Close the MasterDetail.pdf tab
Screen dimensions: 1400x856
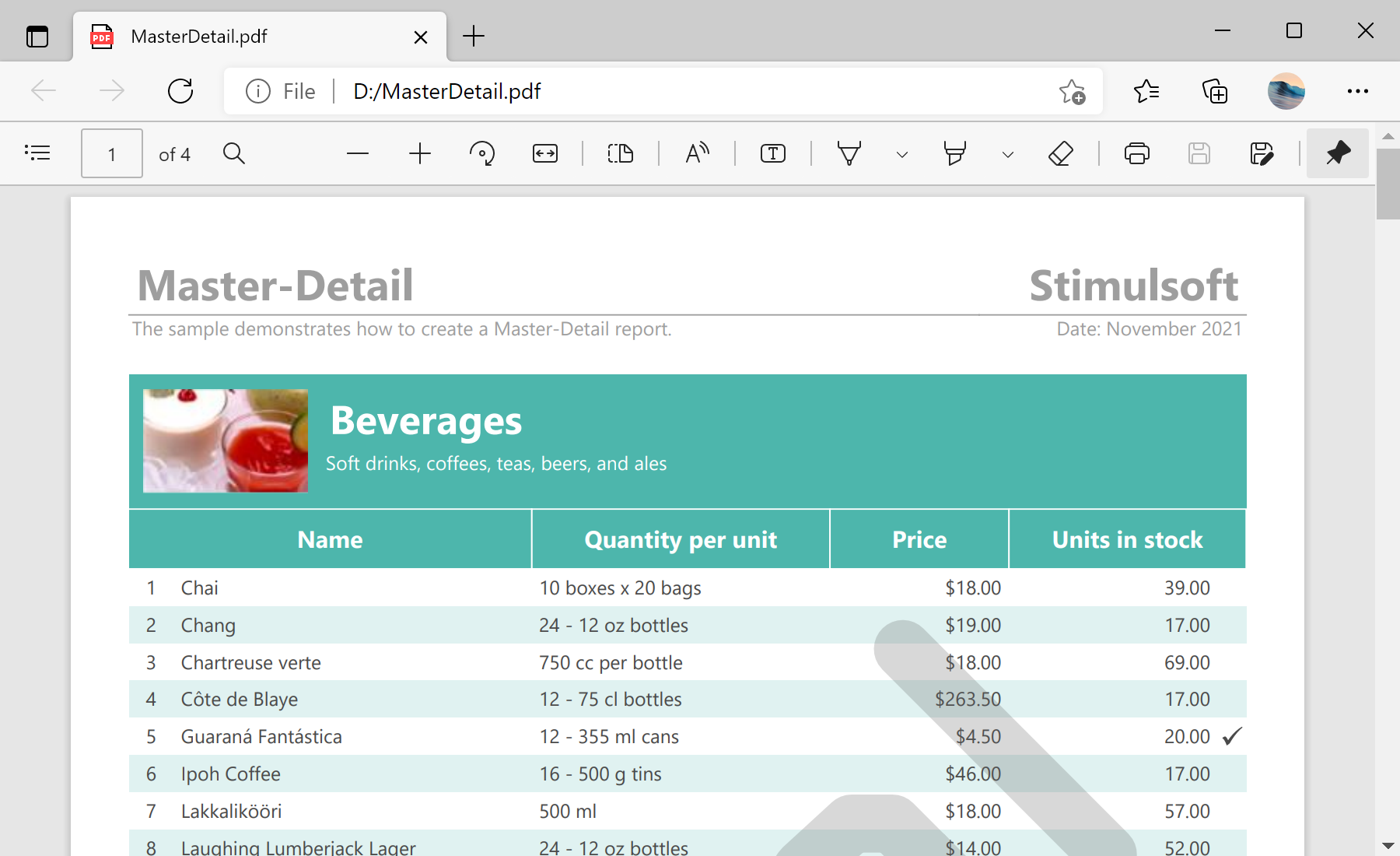tap(421, 37)
